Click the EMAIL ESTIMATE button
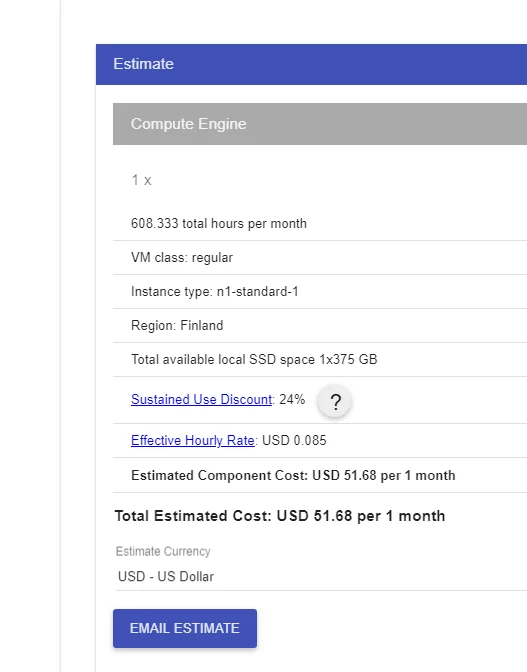 185,628
